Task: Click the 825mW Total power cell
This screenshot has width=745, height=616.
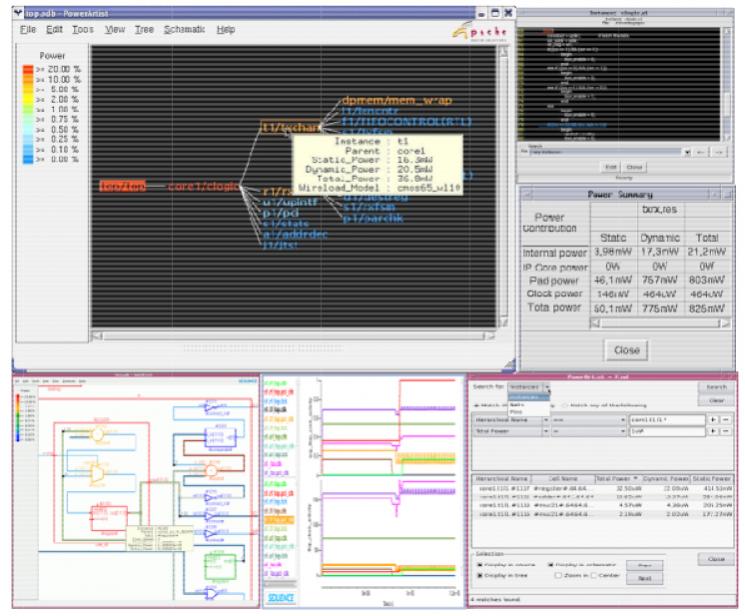Action: 707,308
